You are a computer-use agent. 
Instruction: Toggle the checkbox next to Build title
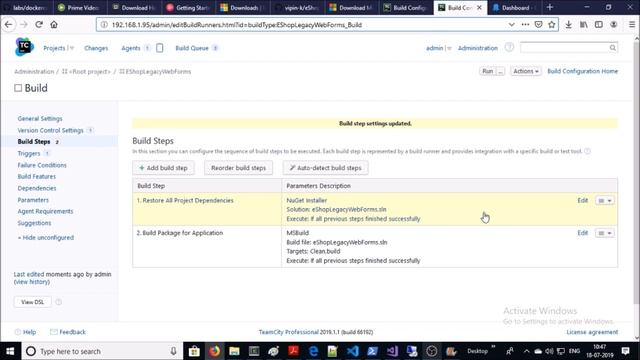coord(18,88)
